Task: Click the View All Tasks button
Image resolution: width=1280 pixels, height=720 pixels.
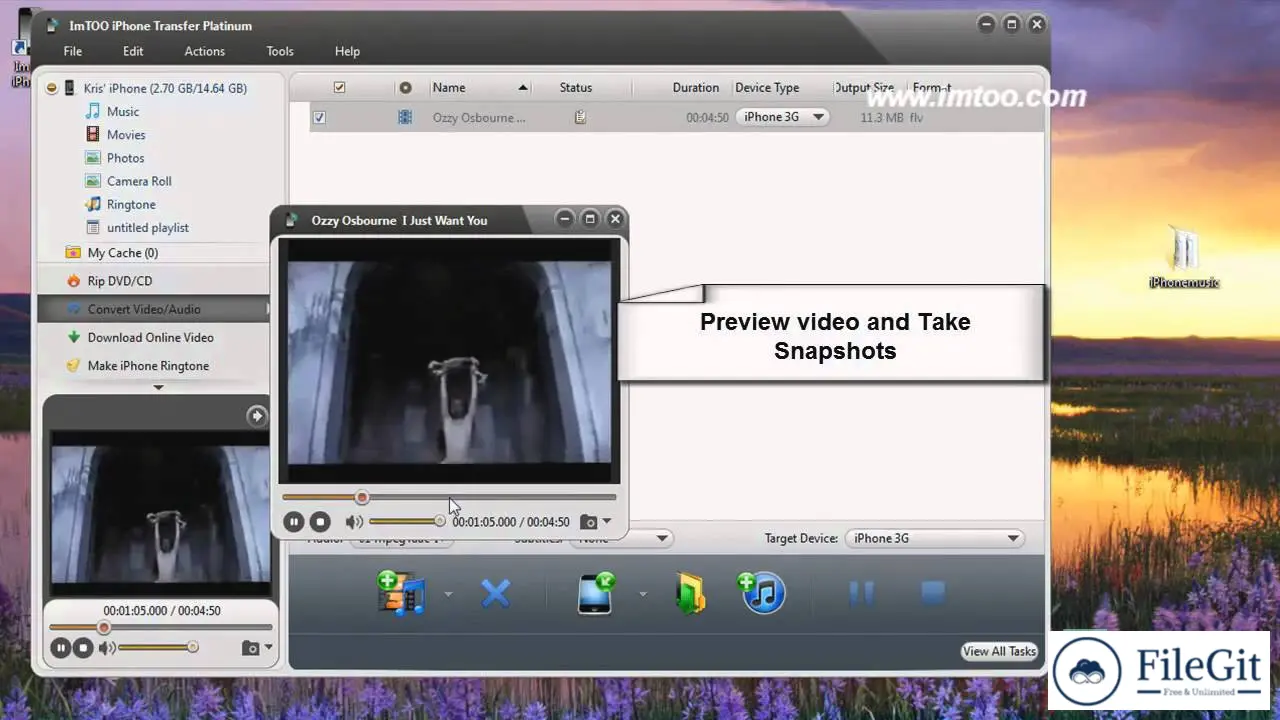Action: coord(999,651)
